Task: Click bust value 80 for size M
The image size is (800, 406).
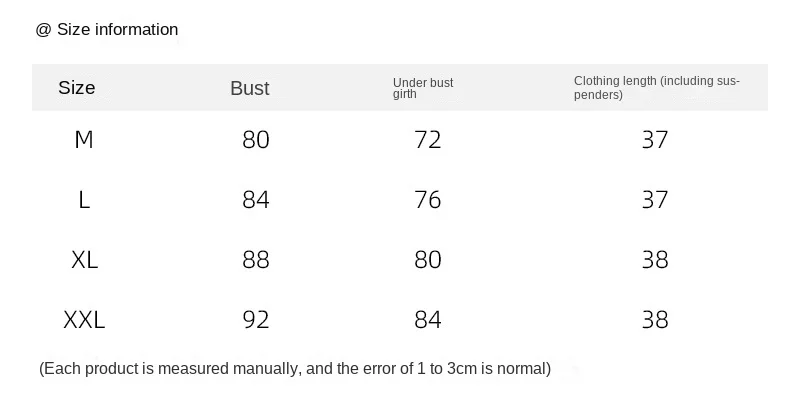Action: [256, 140]
